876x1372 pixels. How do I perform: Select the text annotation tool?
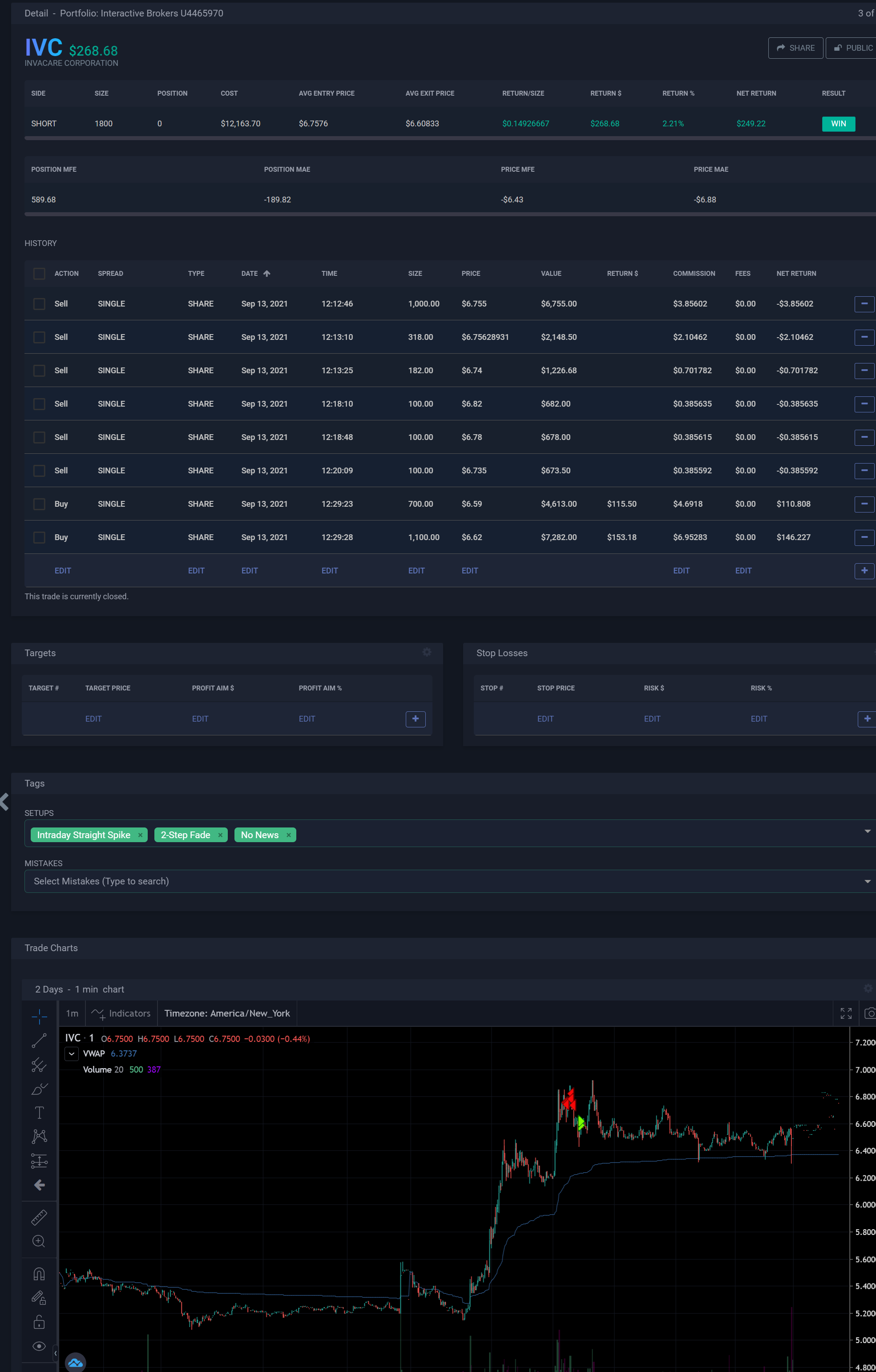click(39, 1112)
